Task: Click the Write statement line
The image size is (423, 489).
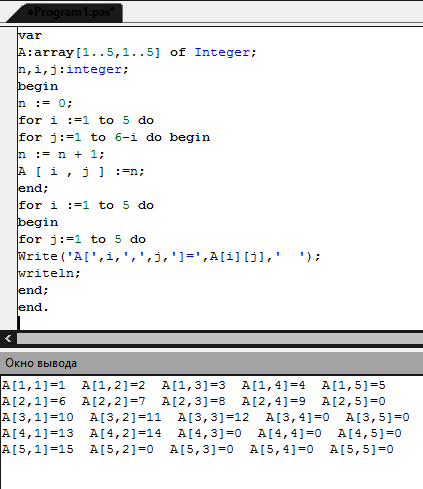Action: [x=169, y=256]
